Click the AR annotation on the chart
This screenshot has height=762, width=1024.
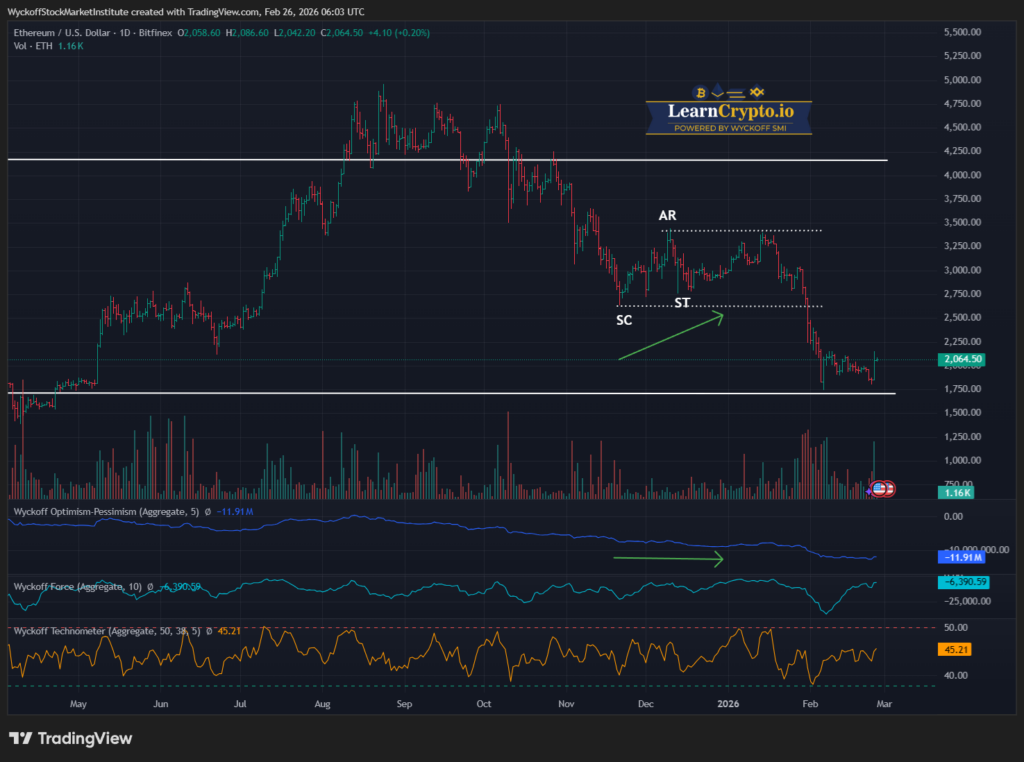pyautogui.click(x=667, y=215)
